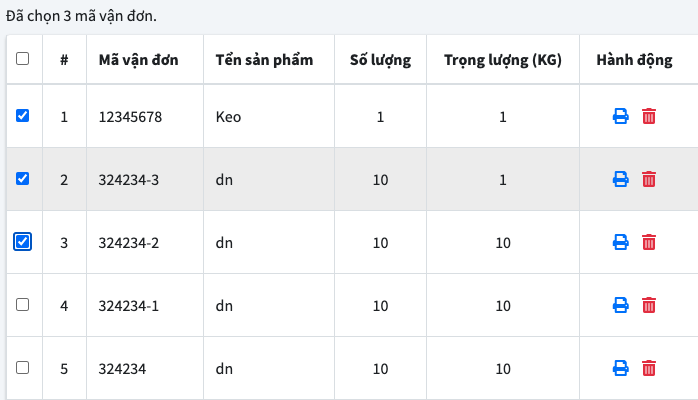The width and height of the screenshot is (698, 400).
Task: Delete waybill 324234-3 row
Action: (x=649, y=179)
